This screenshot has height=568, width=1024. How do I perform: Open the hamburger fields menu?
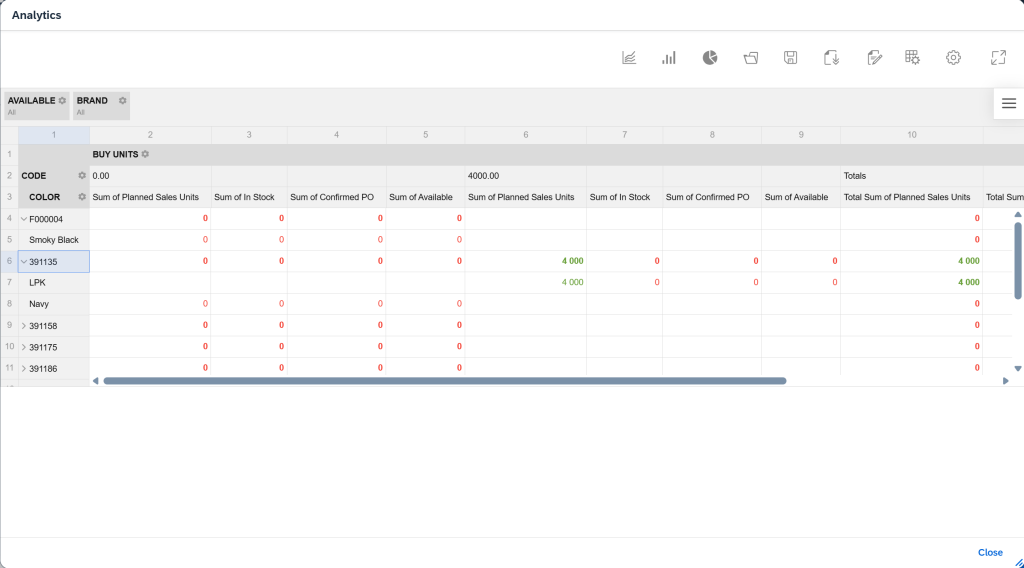[1008, 103]
